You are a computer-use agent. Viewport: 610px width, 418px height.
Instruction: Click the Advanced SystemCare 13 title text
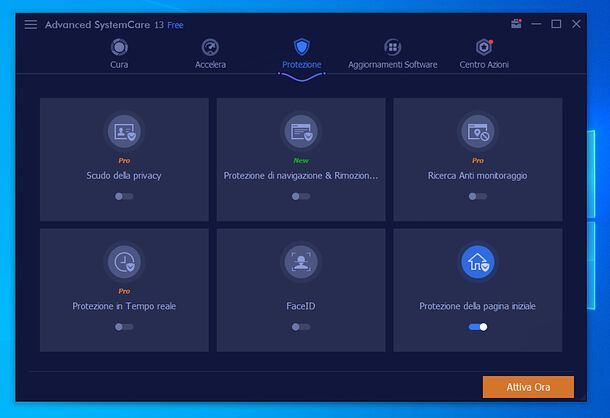[104, 25]
